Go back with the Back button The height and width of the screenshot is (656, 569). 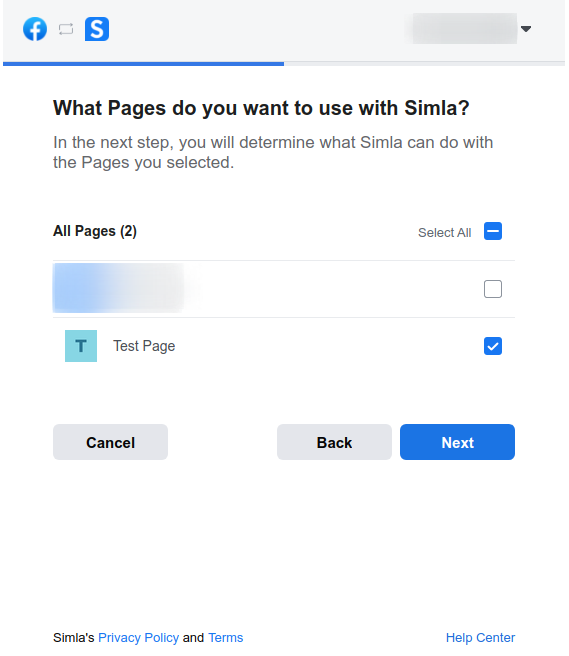[x=334, y=442]
